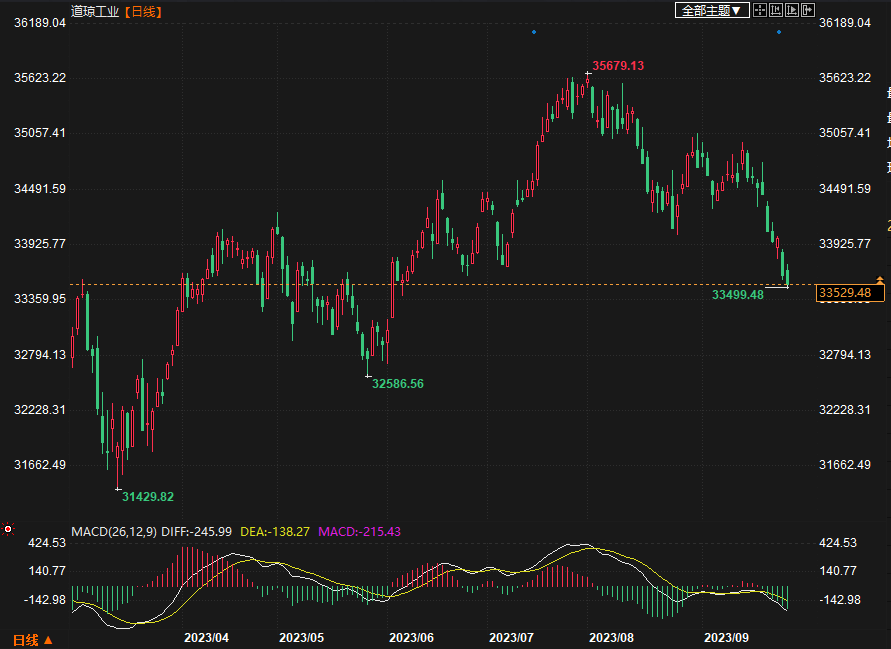Click the orange arrow above the price tag

pyautogui.click(x=880, y=279)
